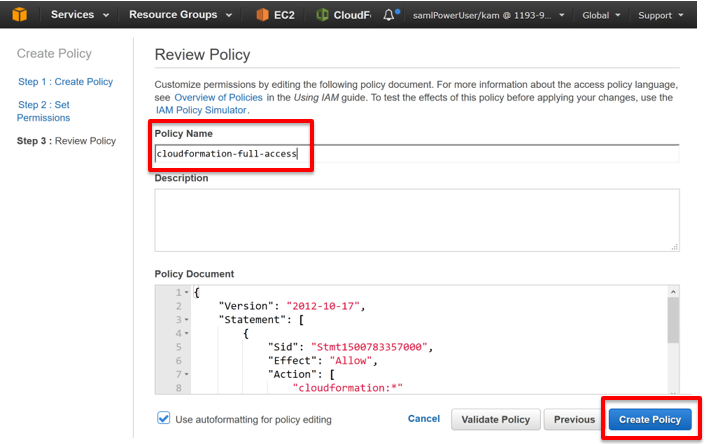Screen dimensions: 706x444
Task: Cancel the policy creation
Action: (x=424, y=418)
